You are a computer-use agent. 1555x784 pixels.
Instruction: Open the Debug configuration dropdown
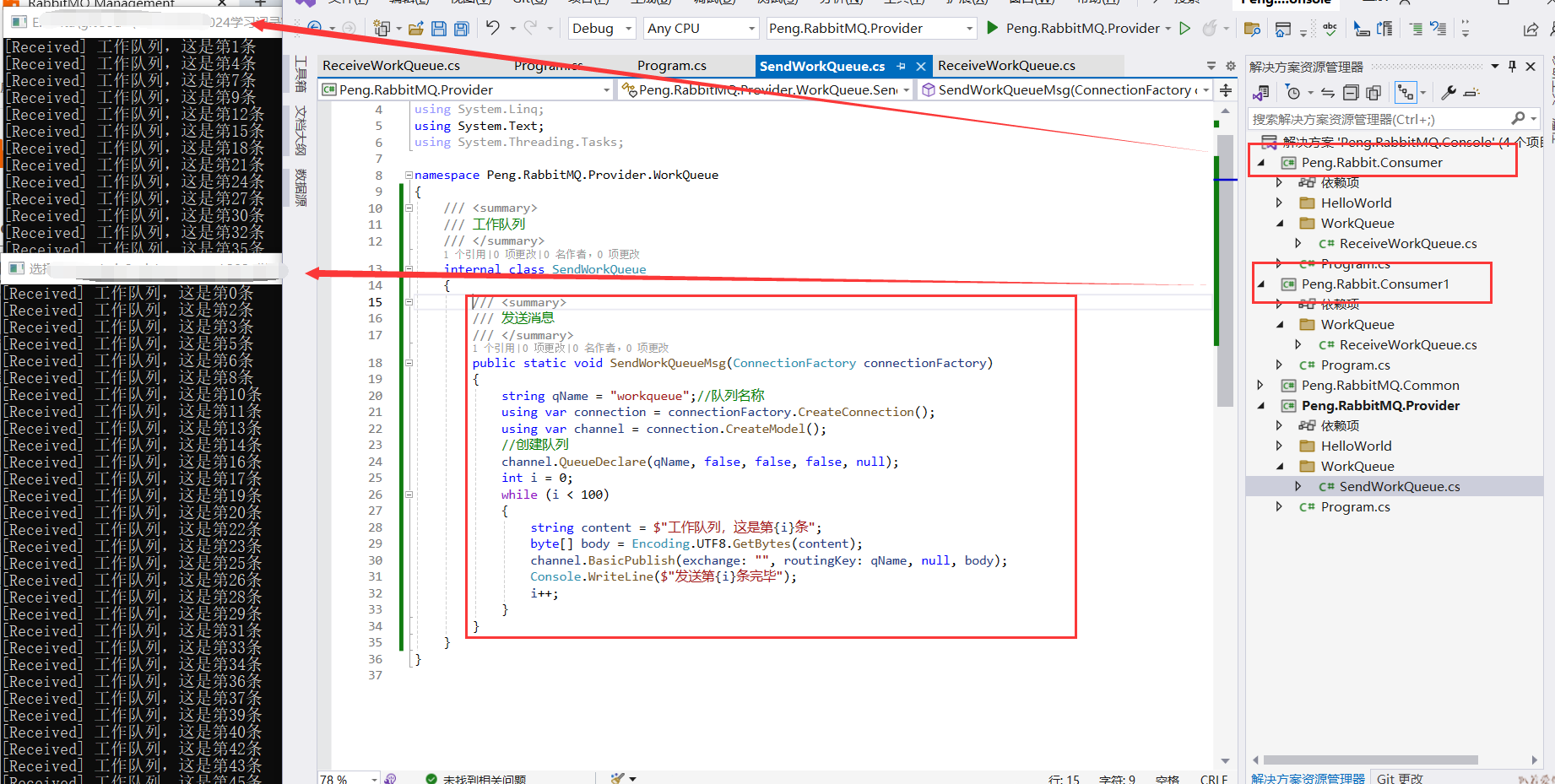tap(602, 29)
